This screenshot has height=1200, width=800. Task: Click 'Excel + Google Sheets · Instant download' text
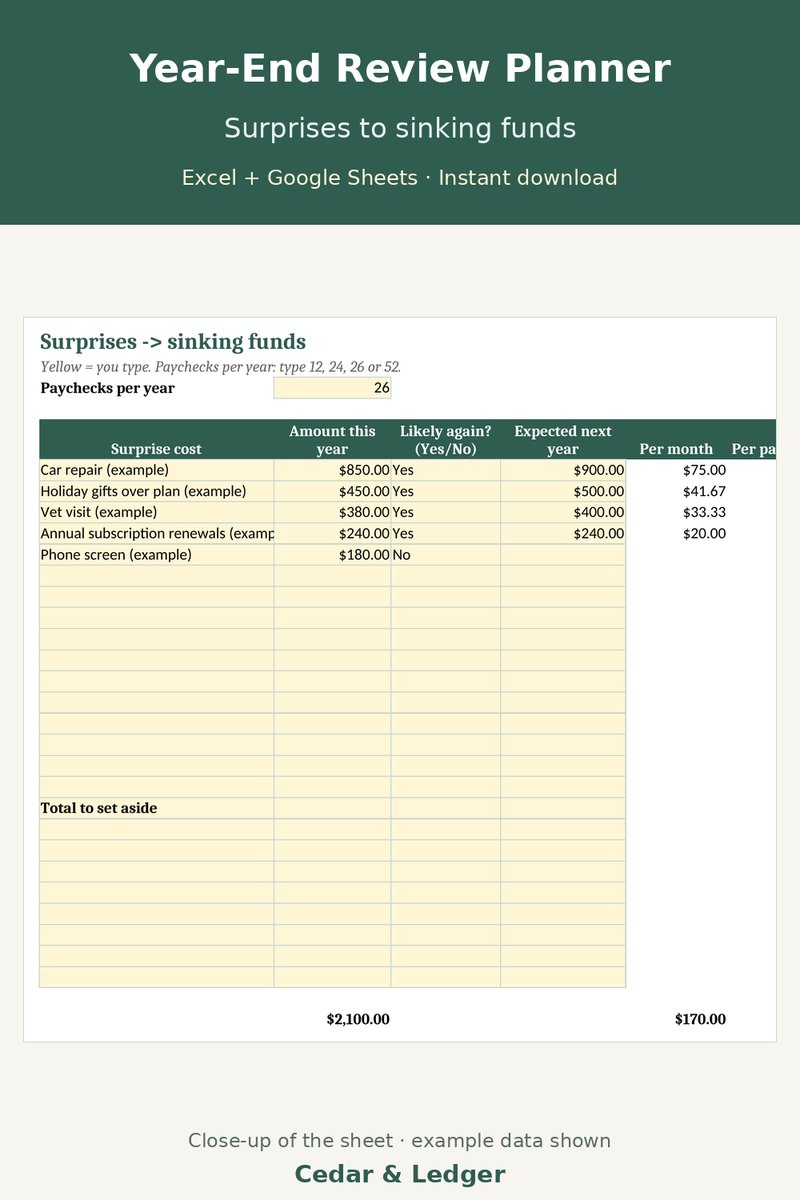(x=400, y=178)
